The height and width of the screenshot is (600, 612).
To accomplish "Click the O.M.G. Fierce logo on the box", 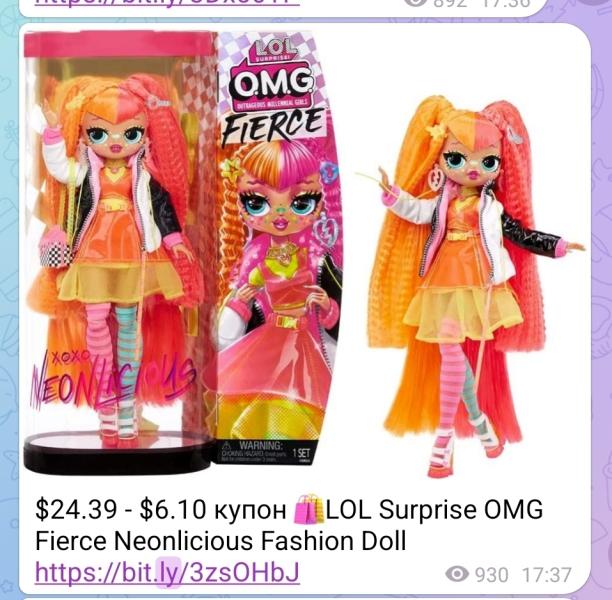I will [275, 103].
